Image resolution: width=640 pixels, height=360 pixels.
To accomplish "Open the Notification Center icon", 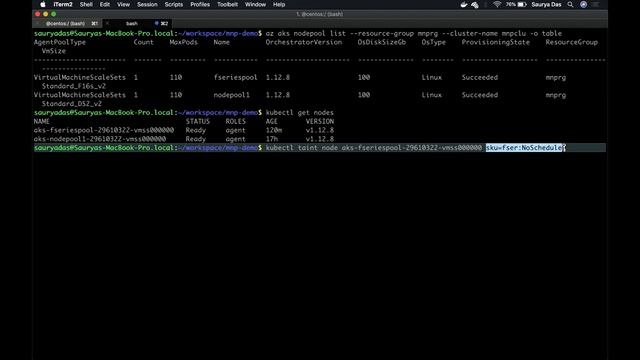I will (x=596, y=4).
